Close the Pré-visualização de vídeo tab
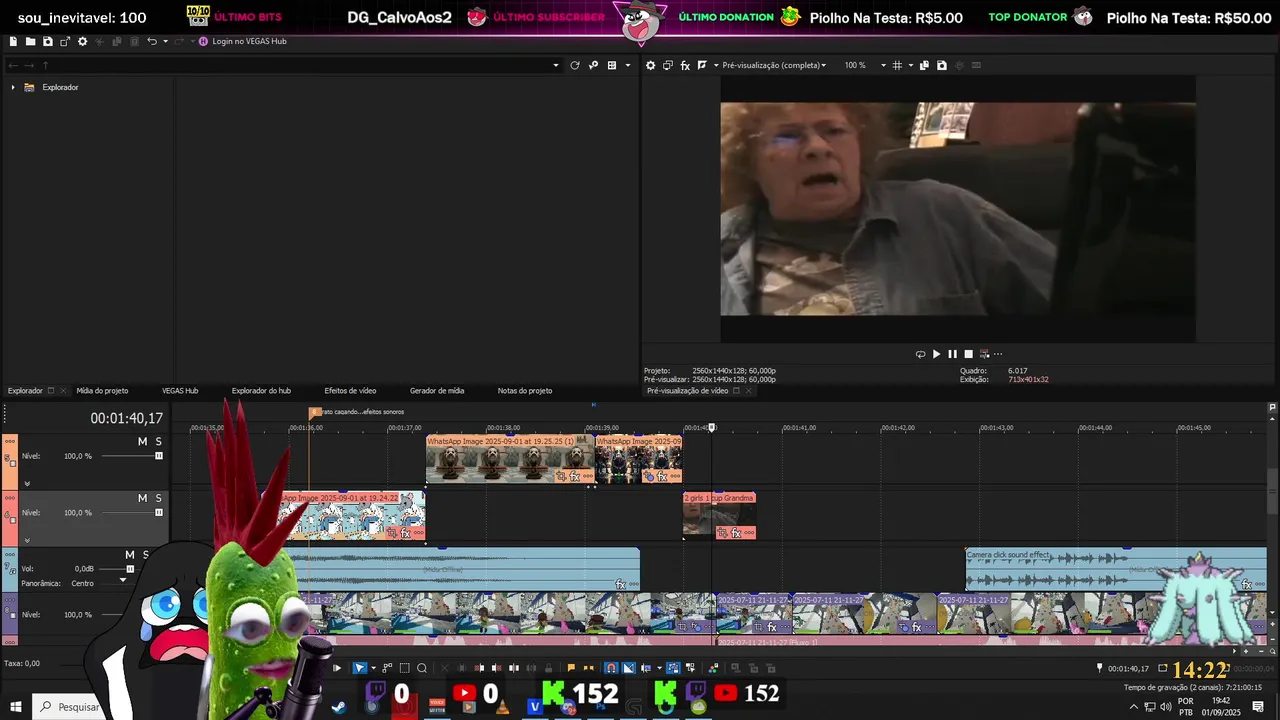 click(x=748, y=391)
